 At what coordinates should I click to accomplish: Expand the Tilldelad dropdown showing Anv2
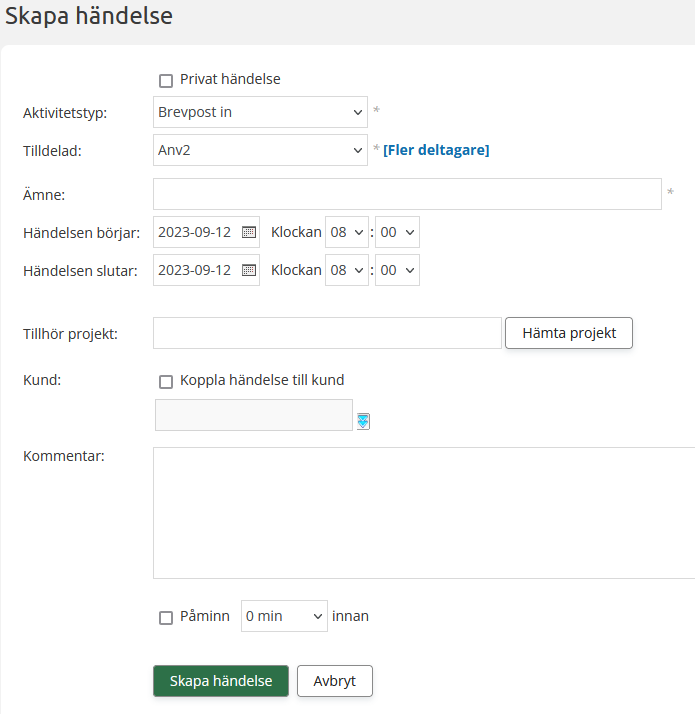click(260, 150)
